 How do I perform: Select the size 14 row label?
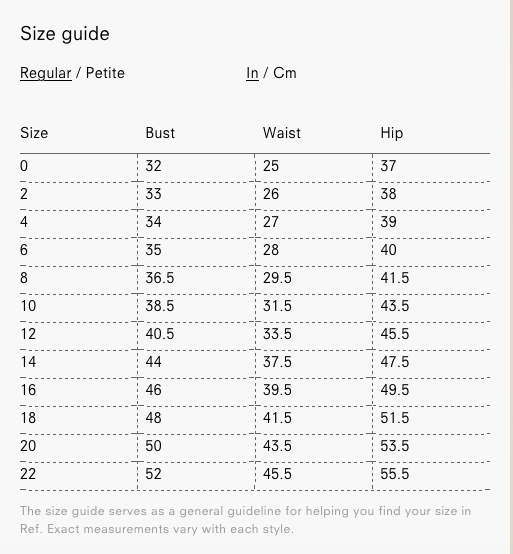click(28, 362)
